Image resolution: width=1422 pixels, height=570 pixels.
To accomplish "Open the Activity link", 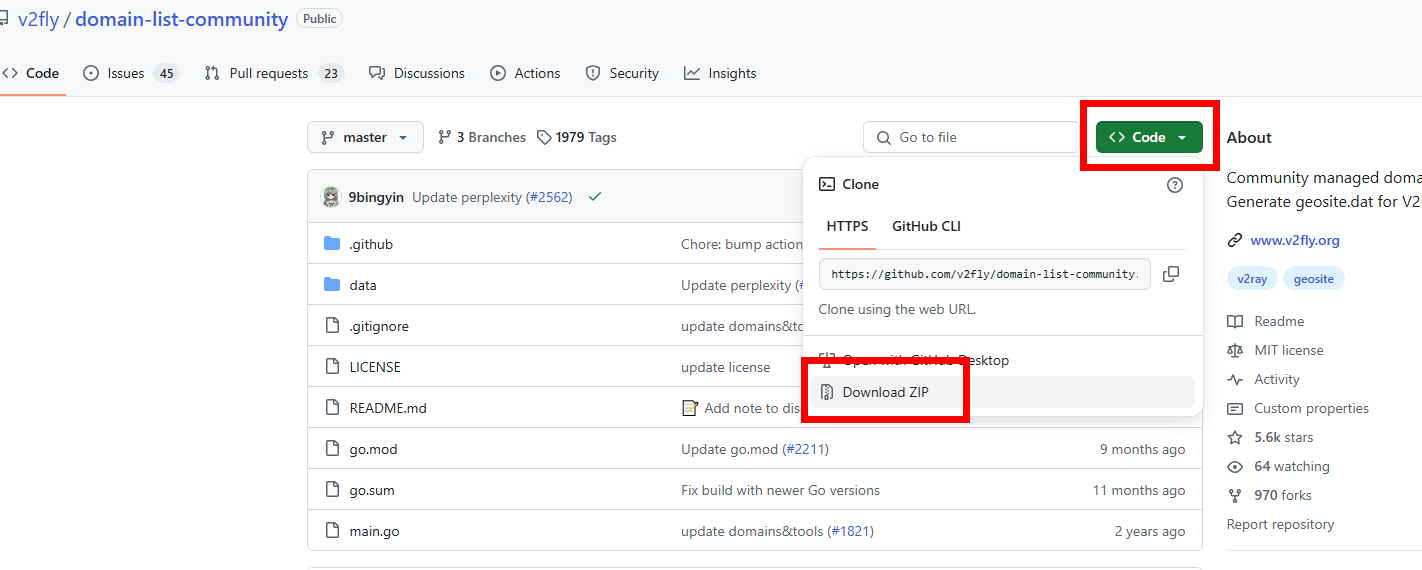I will point(1277,379).
